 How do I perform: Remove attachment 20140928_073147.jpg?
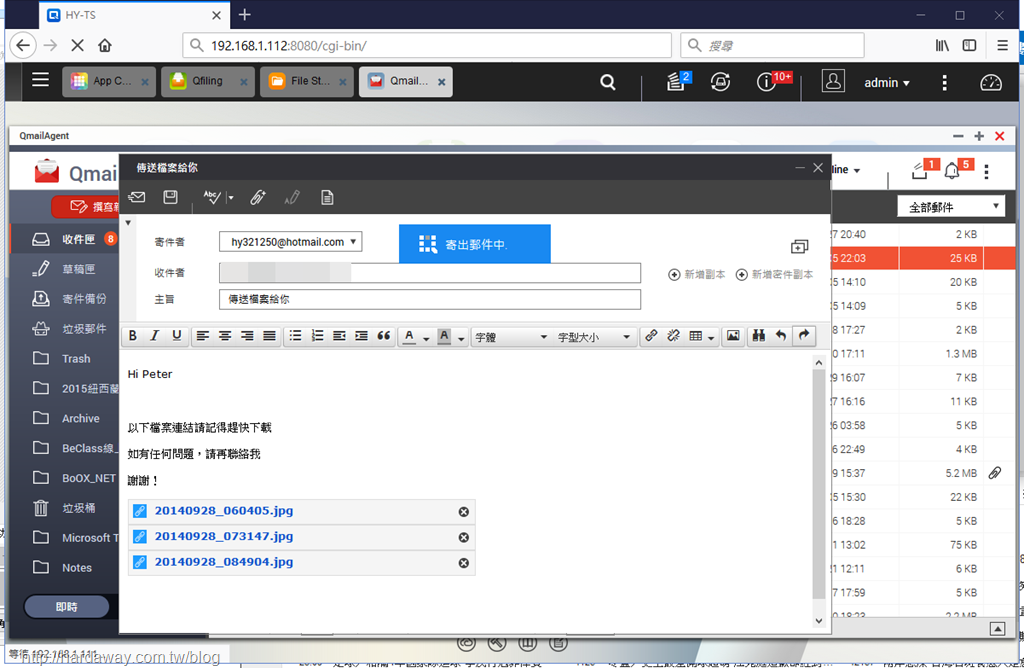(464, 537)
